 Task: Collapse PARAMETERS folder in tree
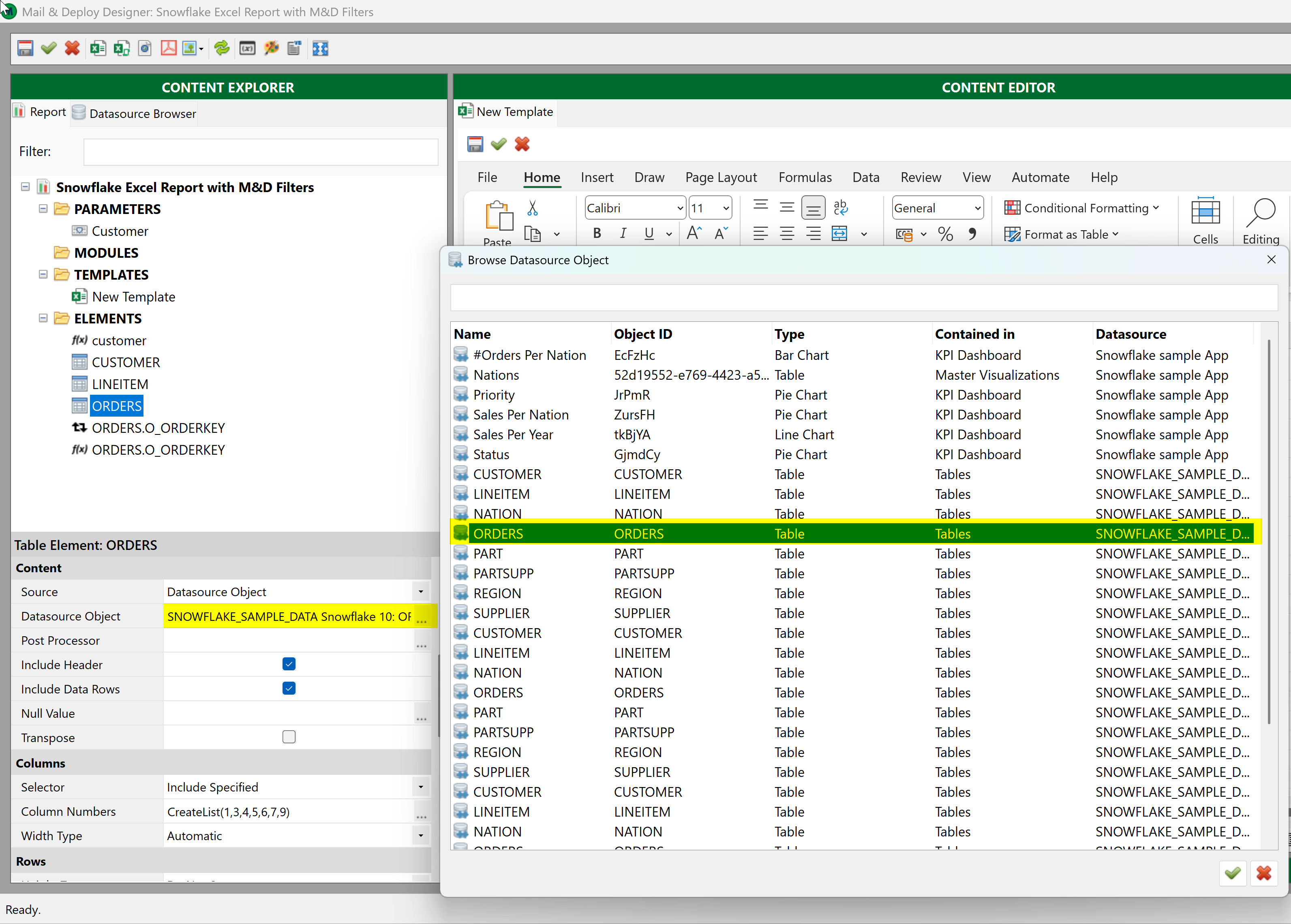coord(43,209)
